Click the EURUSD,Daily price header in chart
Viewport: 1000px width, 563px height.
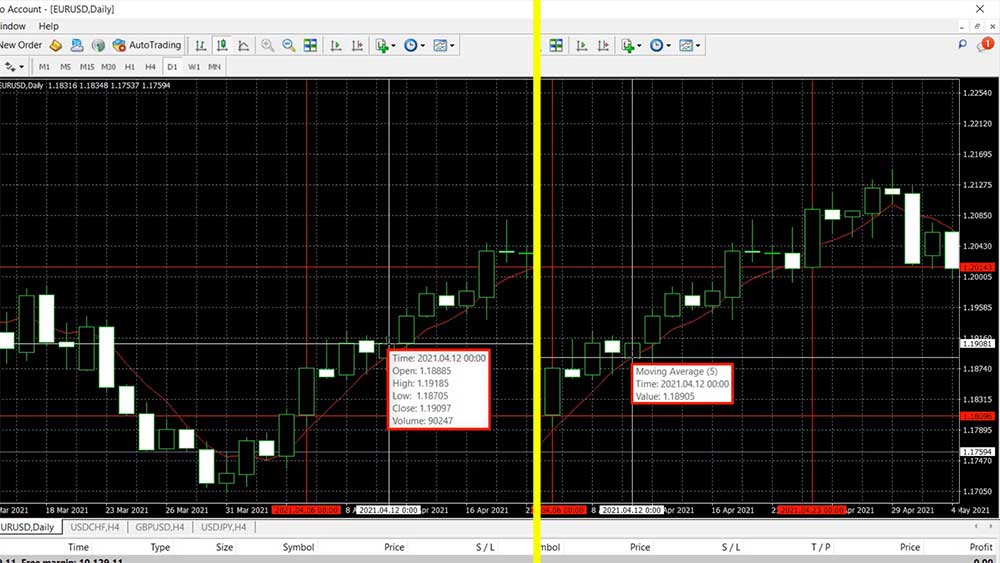click(x=85, y=85)
